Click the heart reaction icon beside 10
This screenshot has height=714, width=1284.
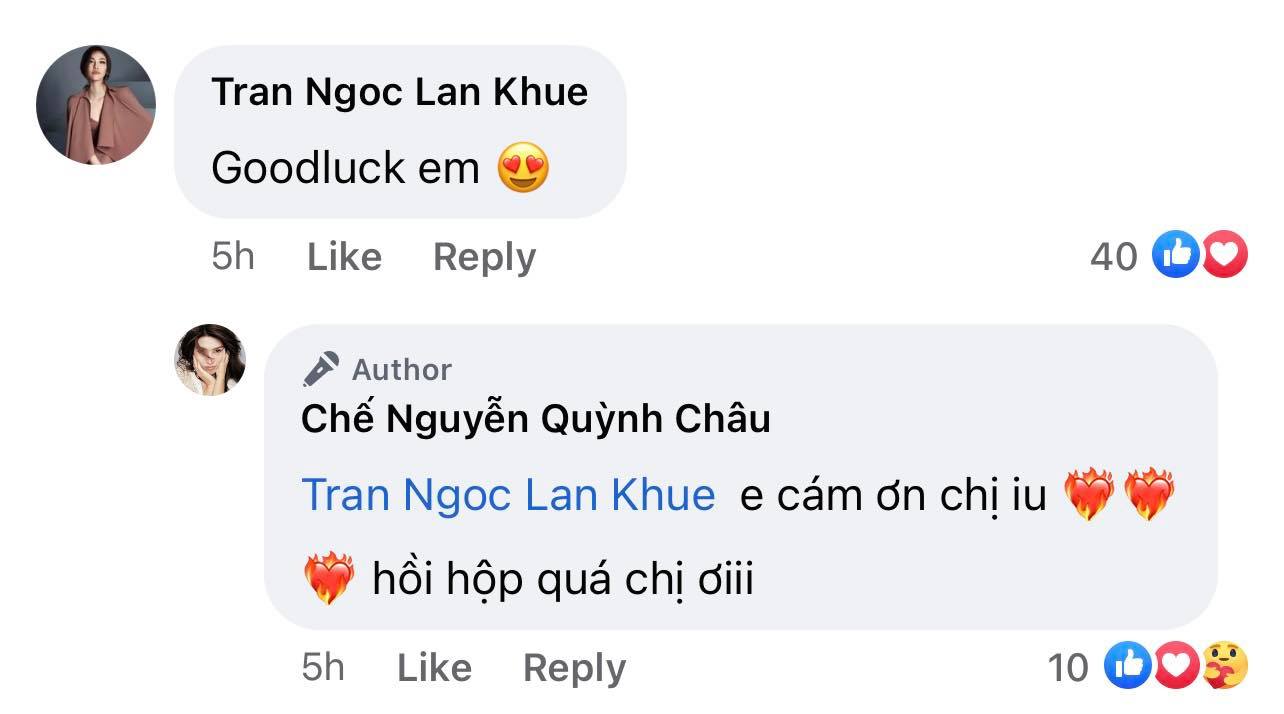coord(1175,665)
